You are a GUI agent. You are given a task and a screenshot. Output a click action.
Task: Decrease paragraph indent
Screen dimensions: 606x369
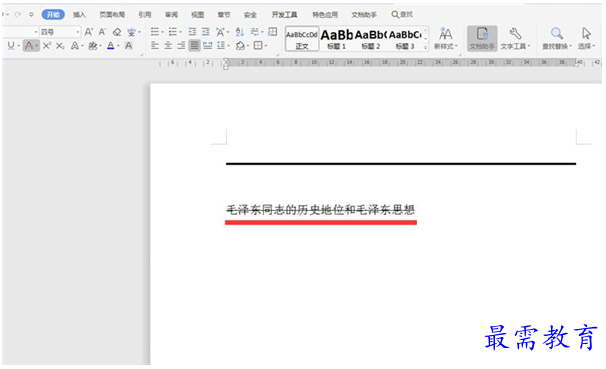pos(192,32)
